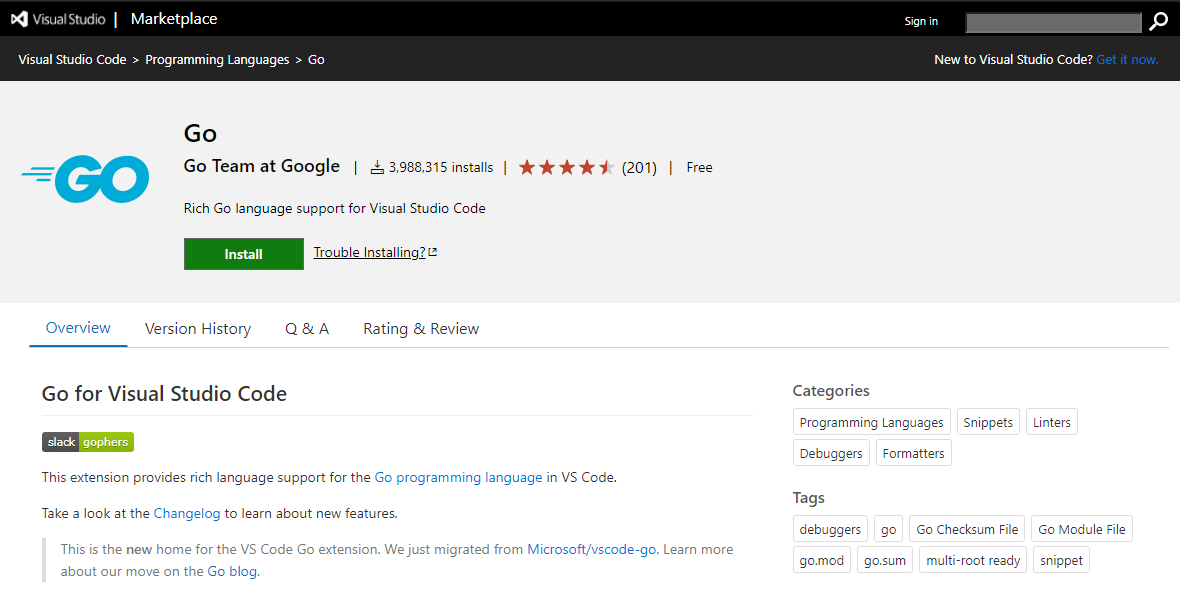Select Linters category chip

[1051, 422]
